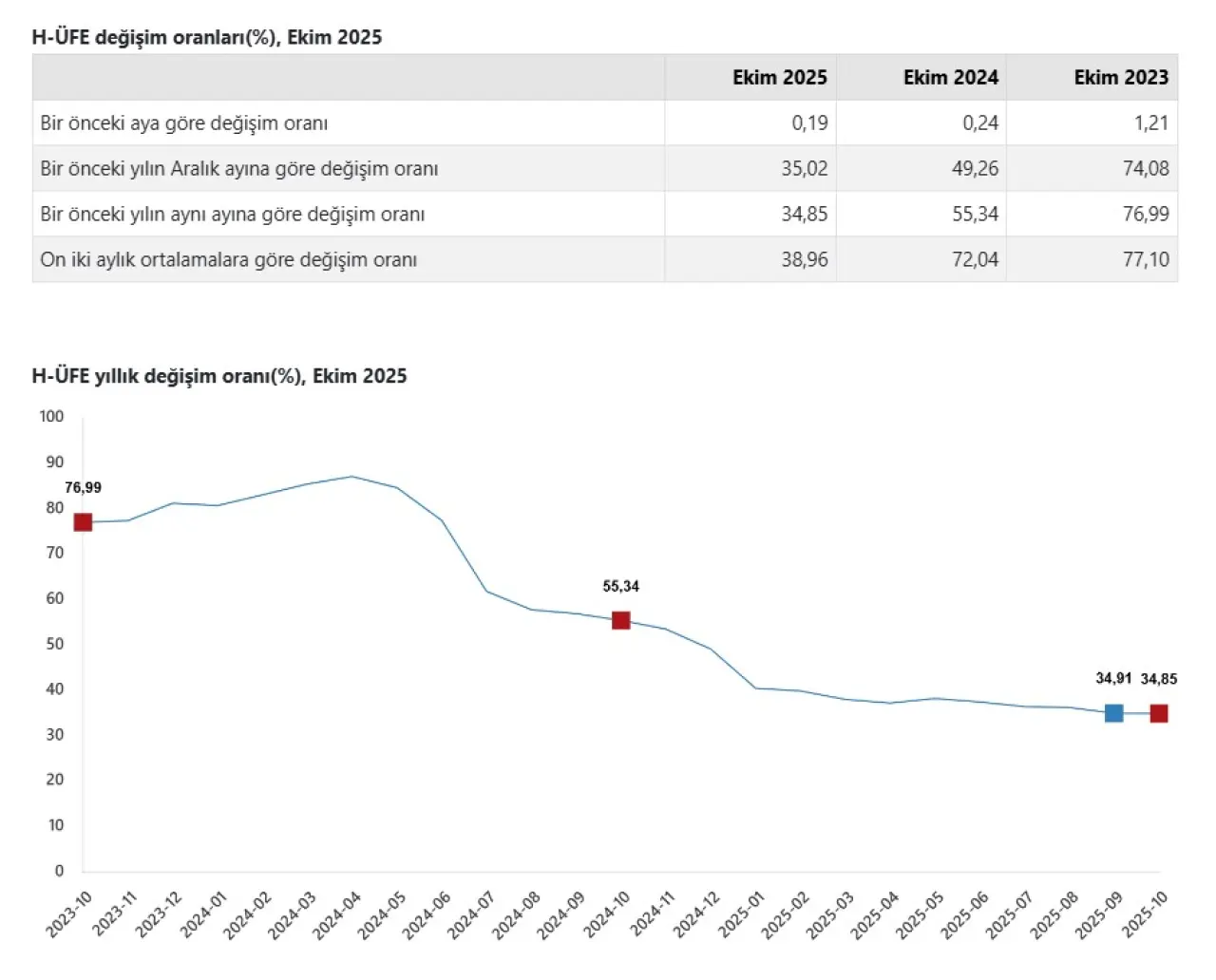Click the chart title 'H-ÜFE yıllık değişim oranı'
Screen dimensions: 1216x980
(x=219, y=376)
